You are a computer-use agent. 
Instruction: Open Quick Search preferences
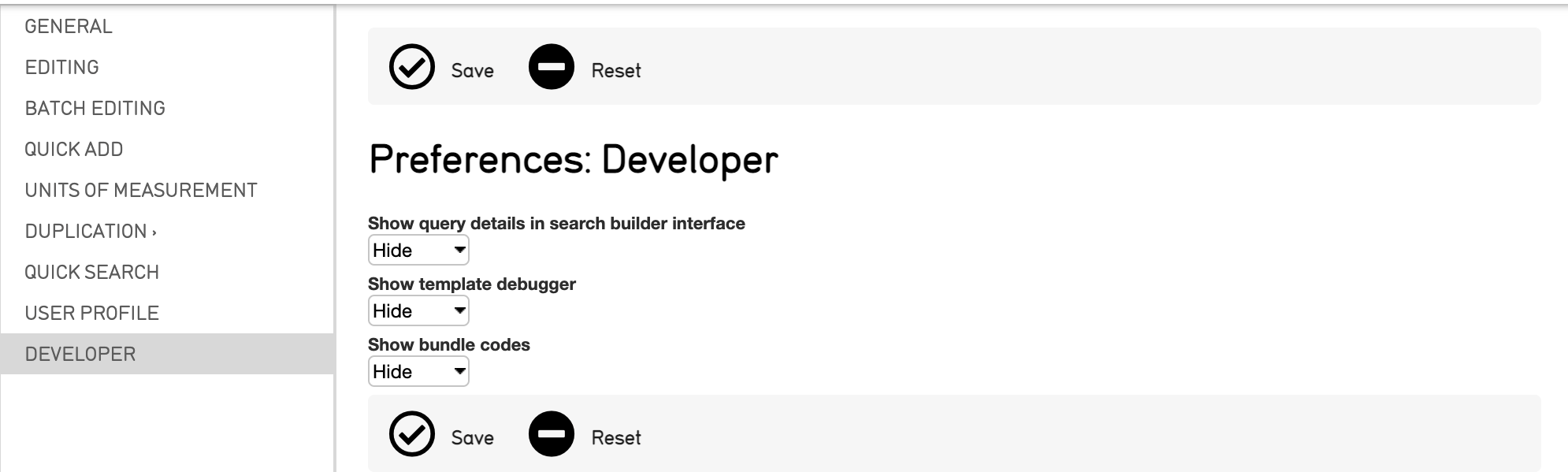pos(92,273)
